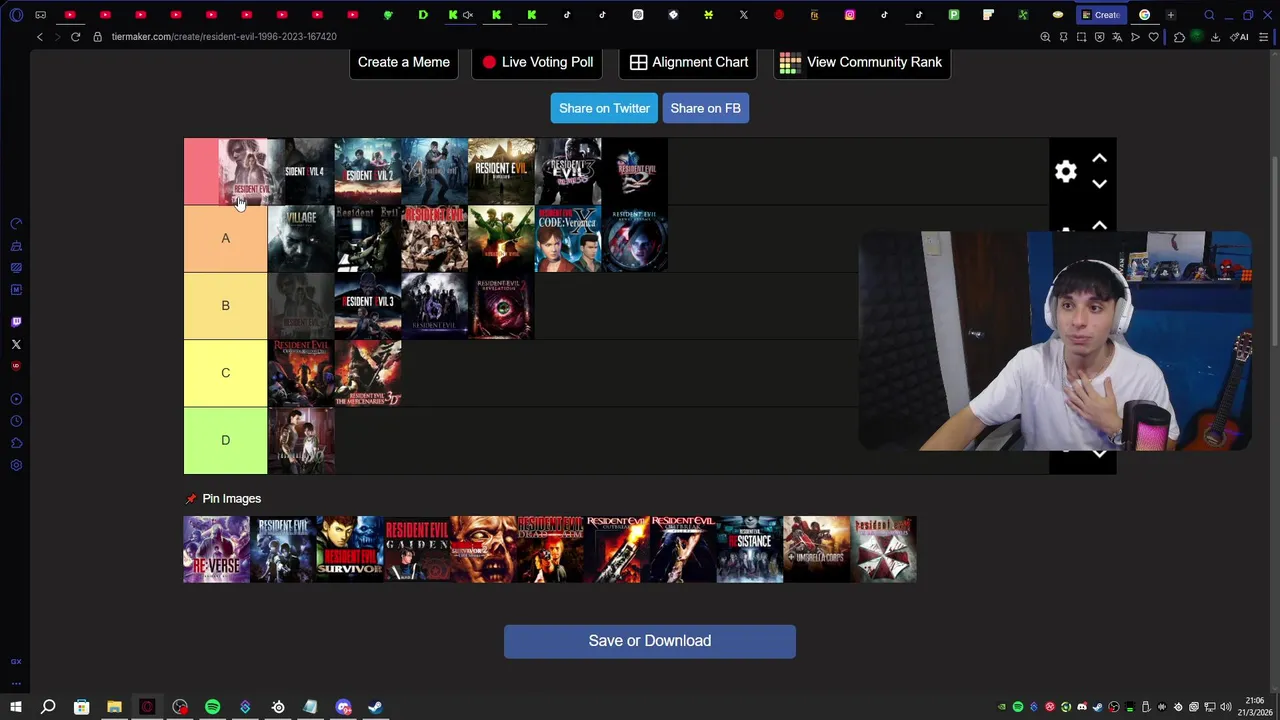Select the C tier label
1280x720 pixels.
pos(225,373)
